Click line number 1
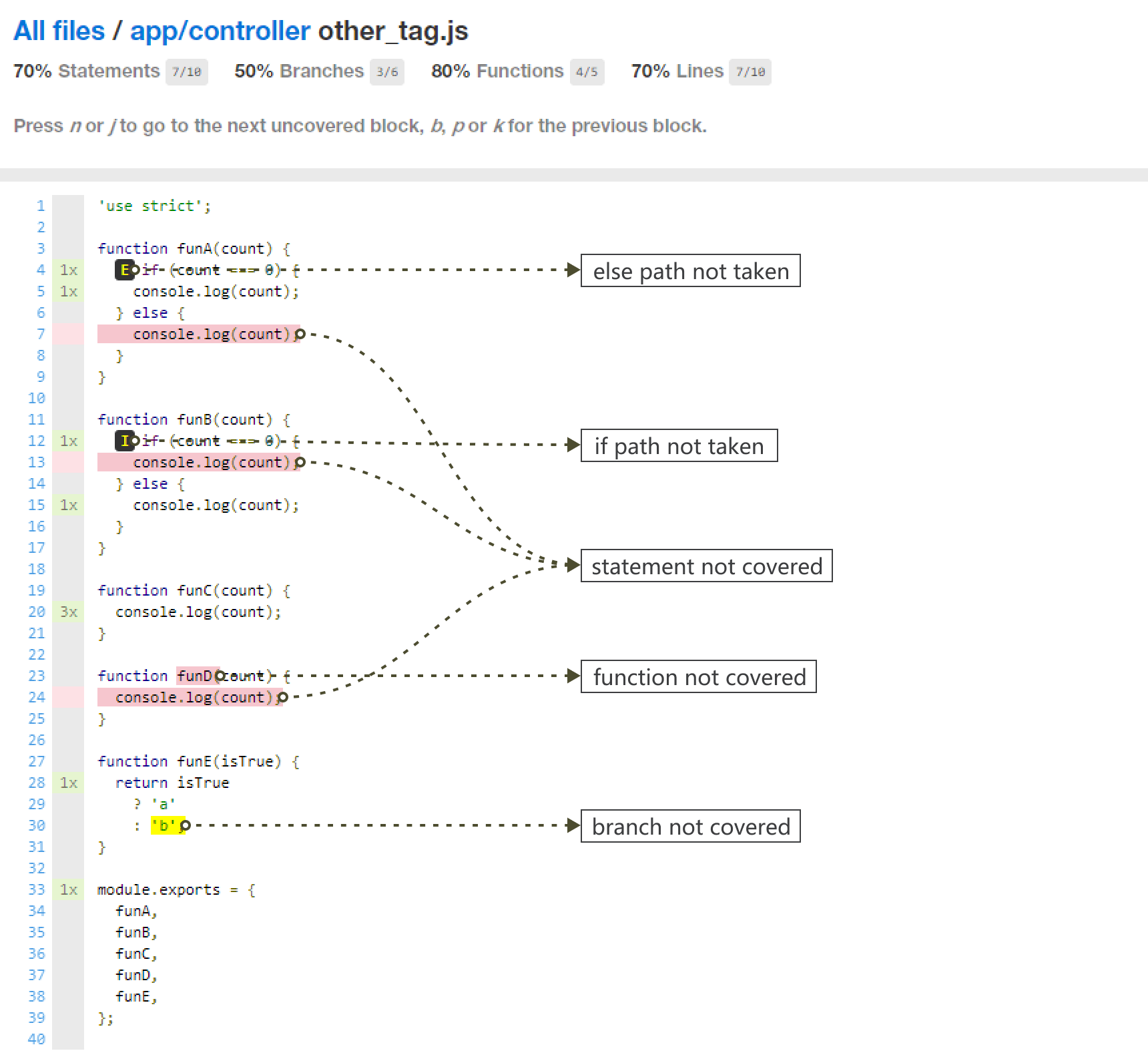The image size is (1148, 1059). point(41,206)
